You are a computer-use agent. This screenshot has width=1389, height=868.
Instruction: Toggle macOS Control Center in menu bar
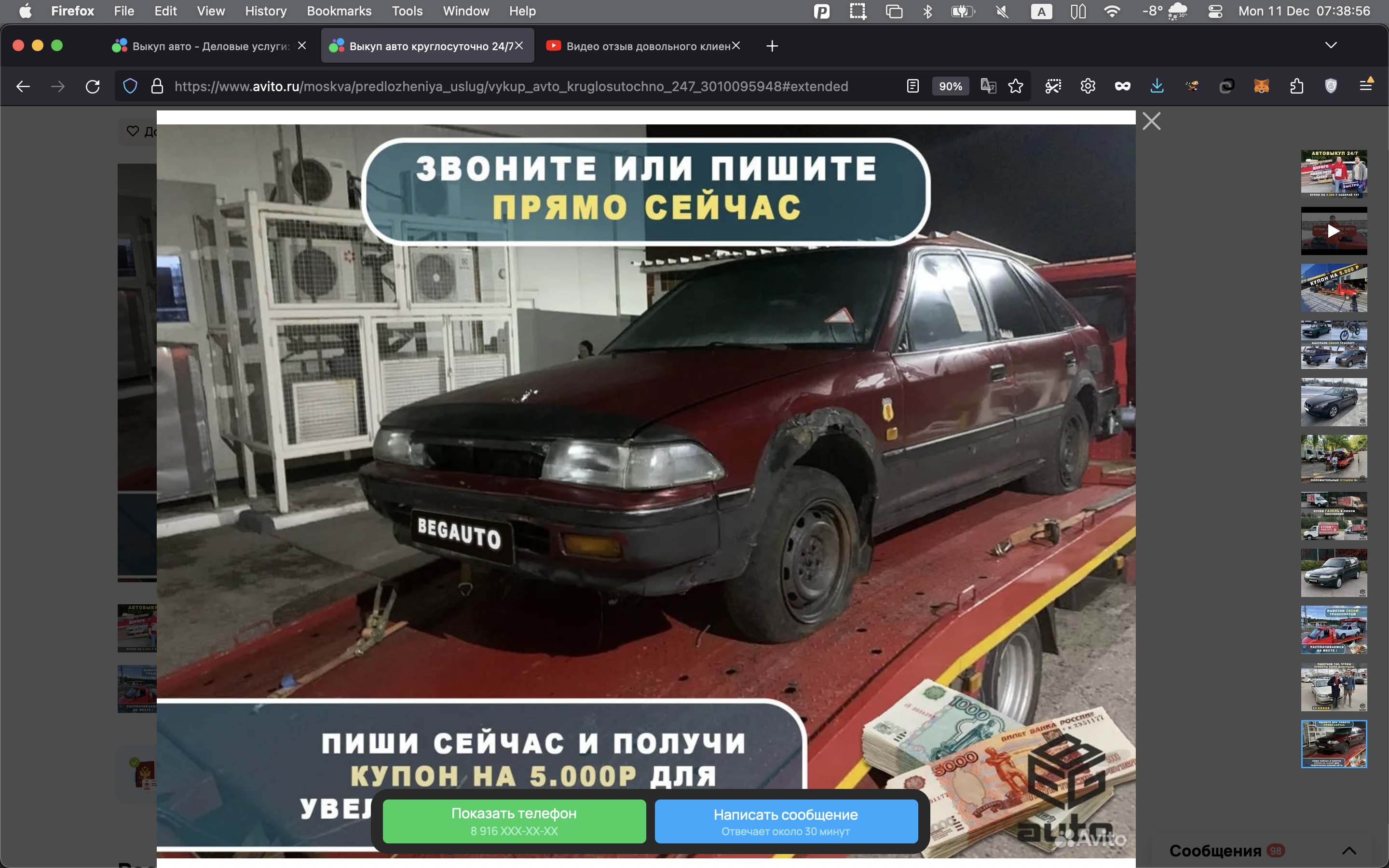1214,11
